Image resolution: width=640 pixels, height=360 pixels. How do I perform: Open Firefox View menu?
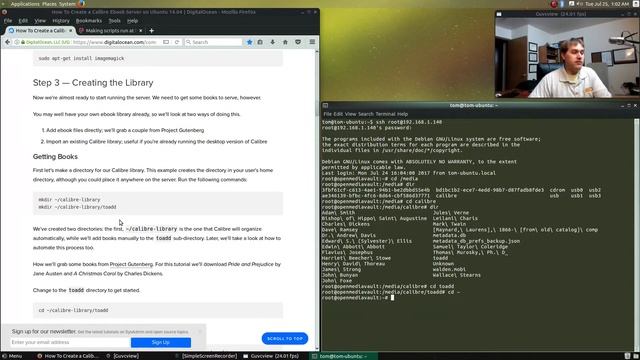pyautogui.click(x=40, y=20)
